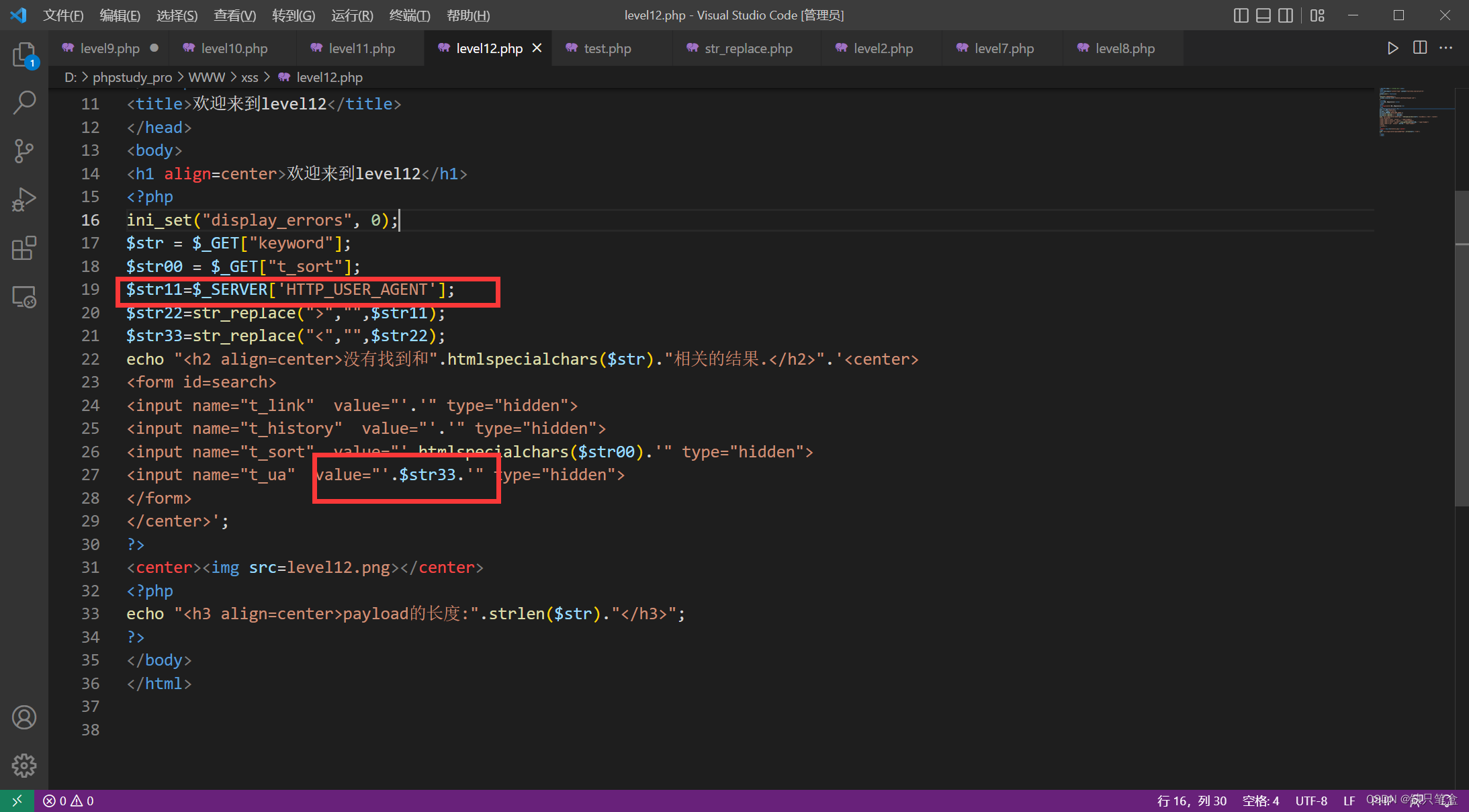
Task: Click $_GET["keyword"] on line 17
Action: (267, 243)
